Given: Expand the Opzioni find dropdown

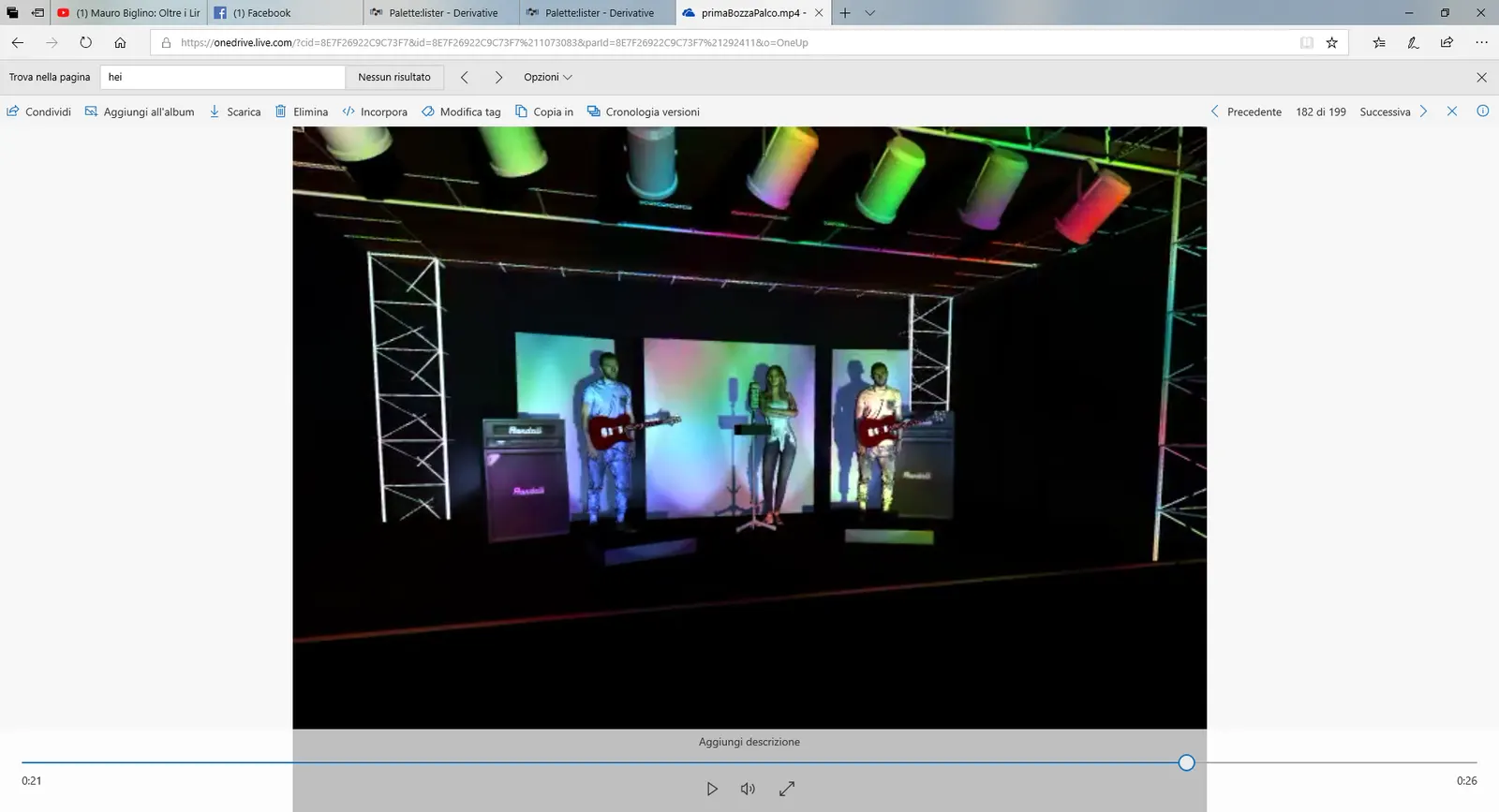Looking at the screenshot, I should (x=548, y=77).
